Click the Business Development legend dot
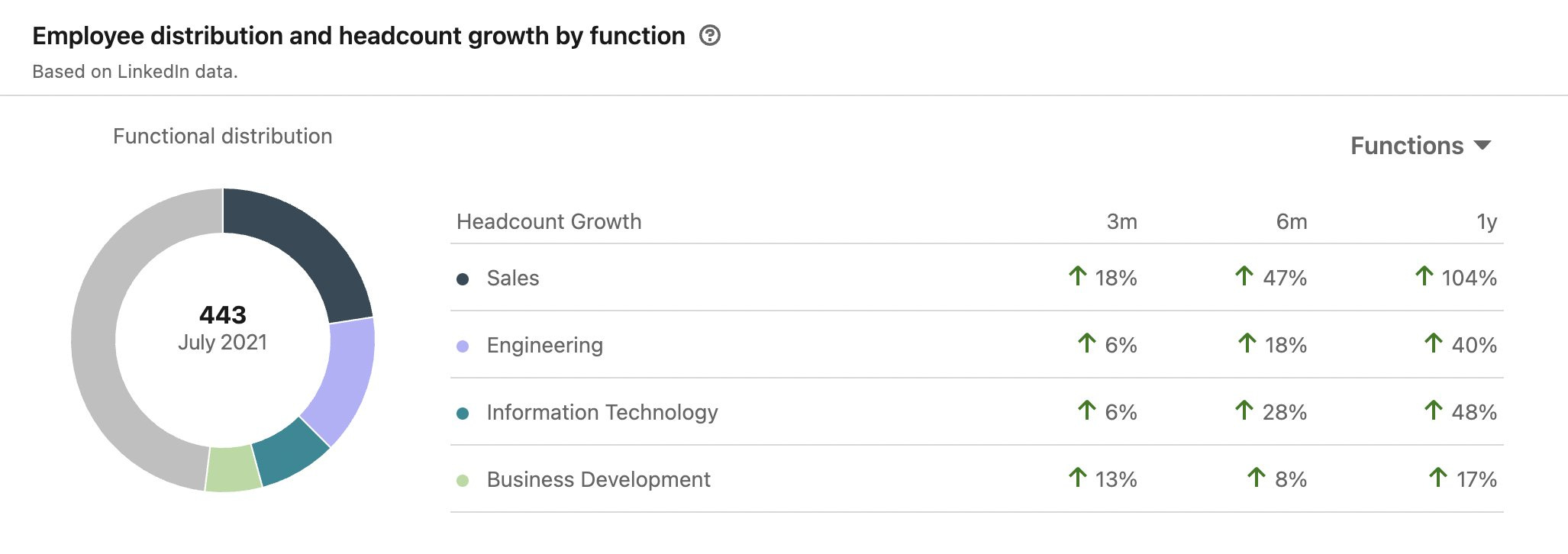 463,481
